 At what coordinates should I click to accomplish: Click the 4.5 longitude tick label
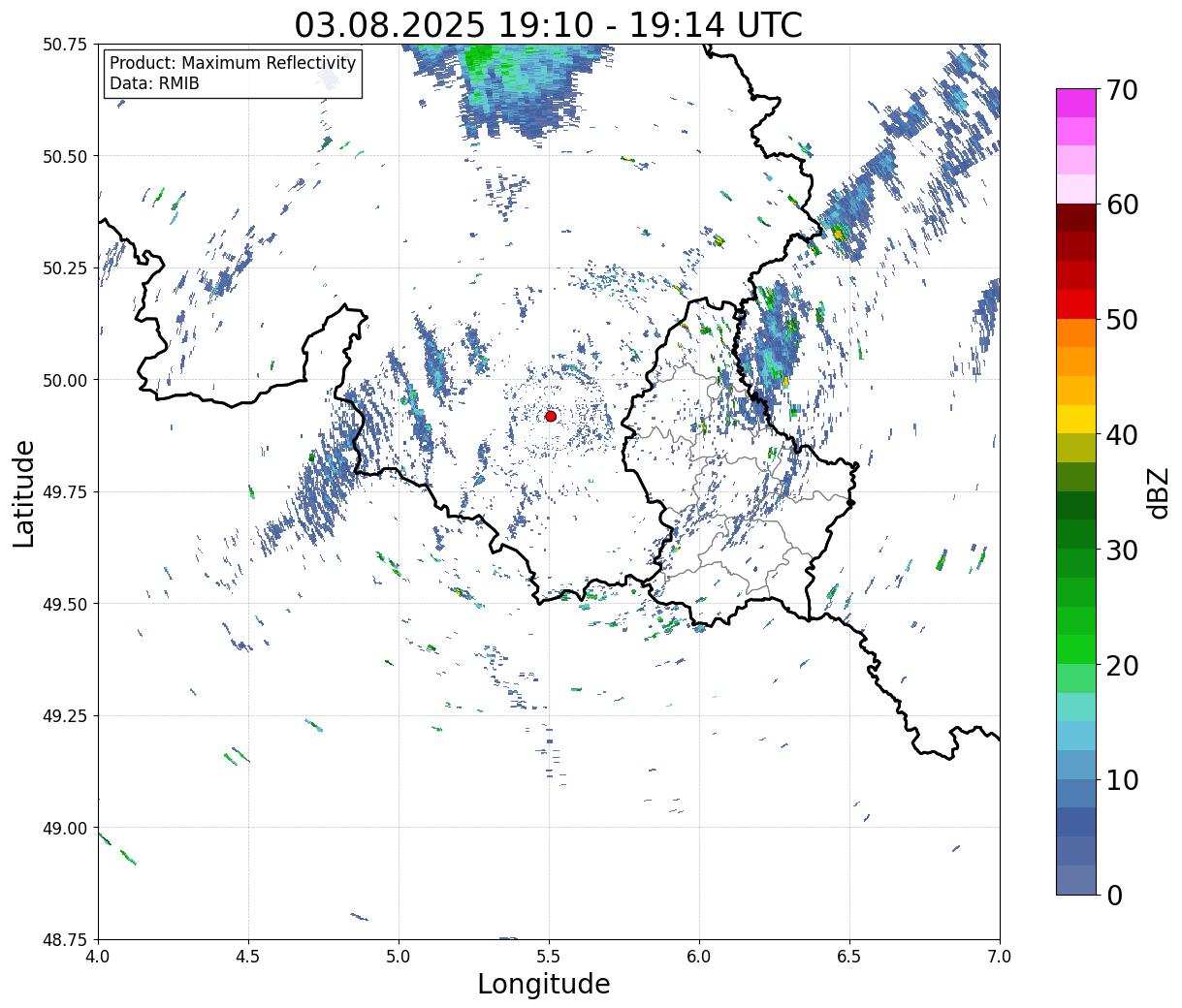click(248, 957)
